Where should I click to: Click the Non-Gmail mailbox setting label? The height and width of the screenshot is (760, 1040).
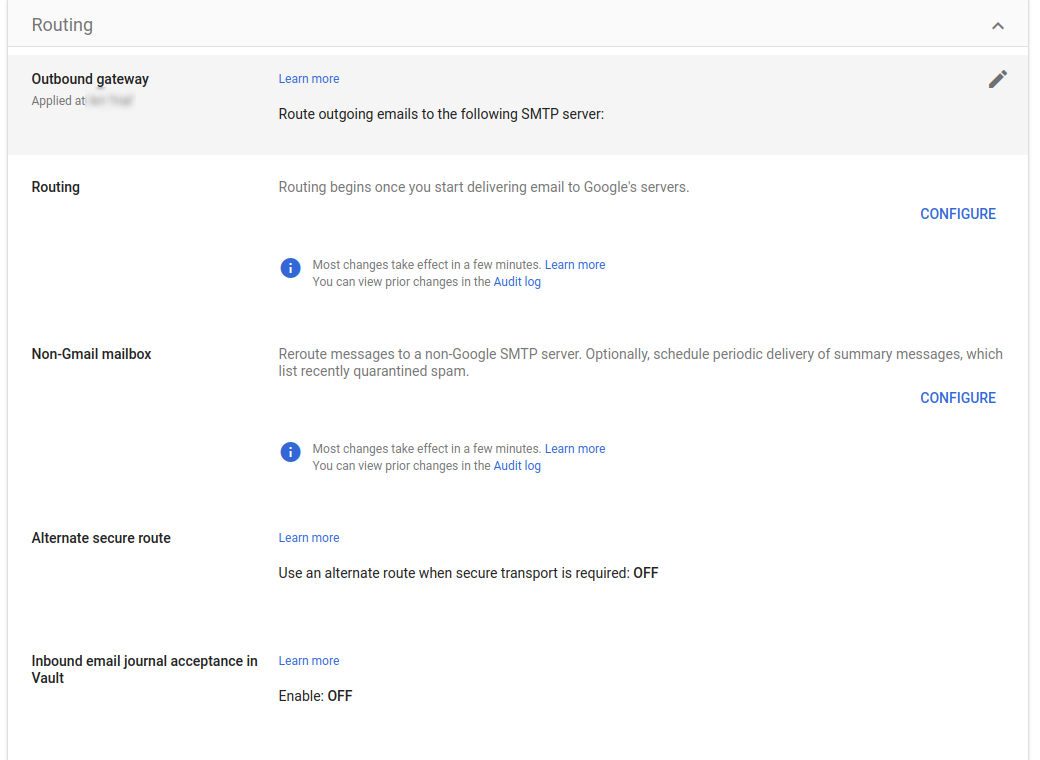tap(91, 353)
